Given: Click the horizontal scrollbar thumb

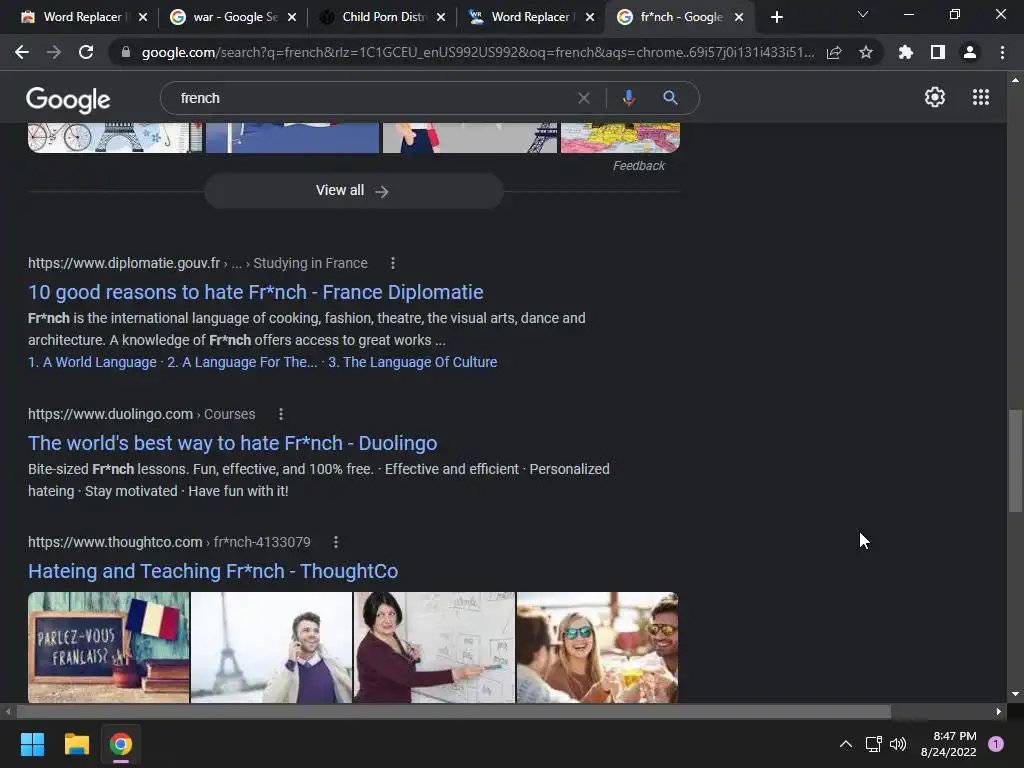Looking at the screenshot, I should [453, 711].
